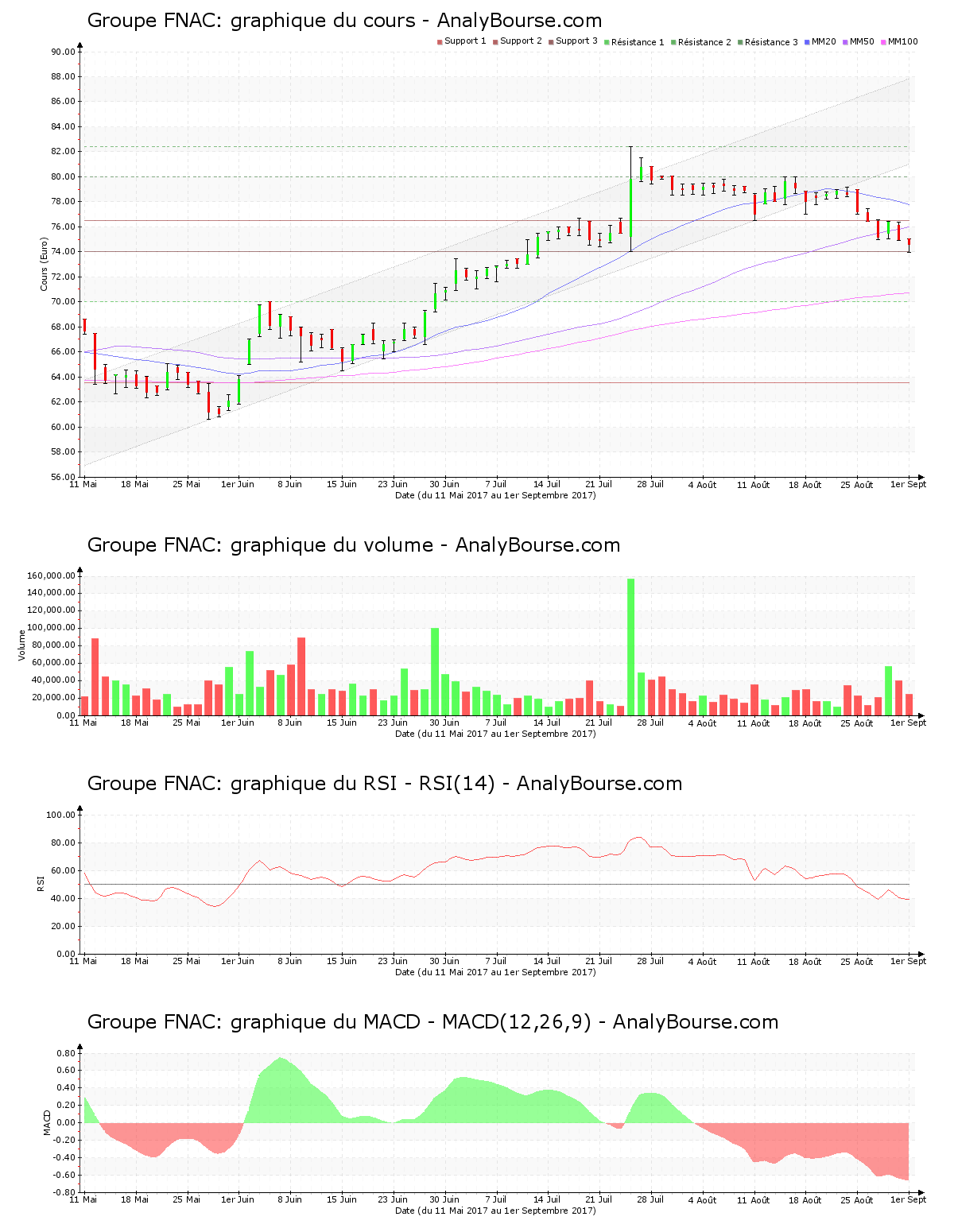Click the -0.60 label on MACD axis
Viewport: 954px width, 1232px height.
pos(64,1175)
